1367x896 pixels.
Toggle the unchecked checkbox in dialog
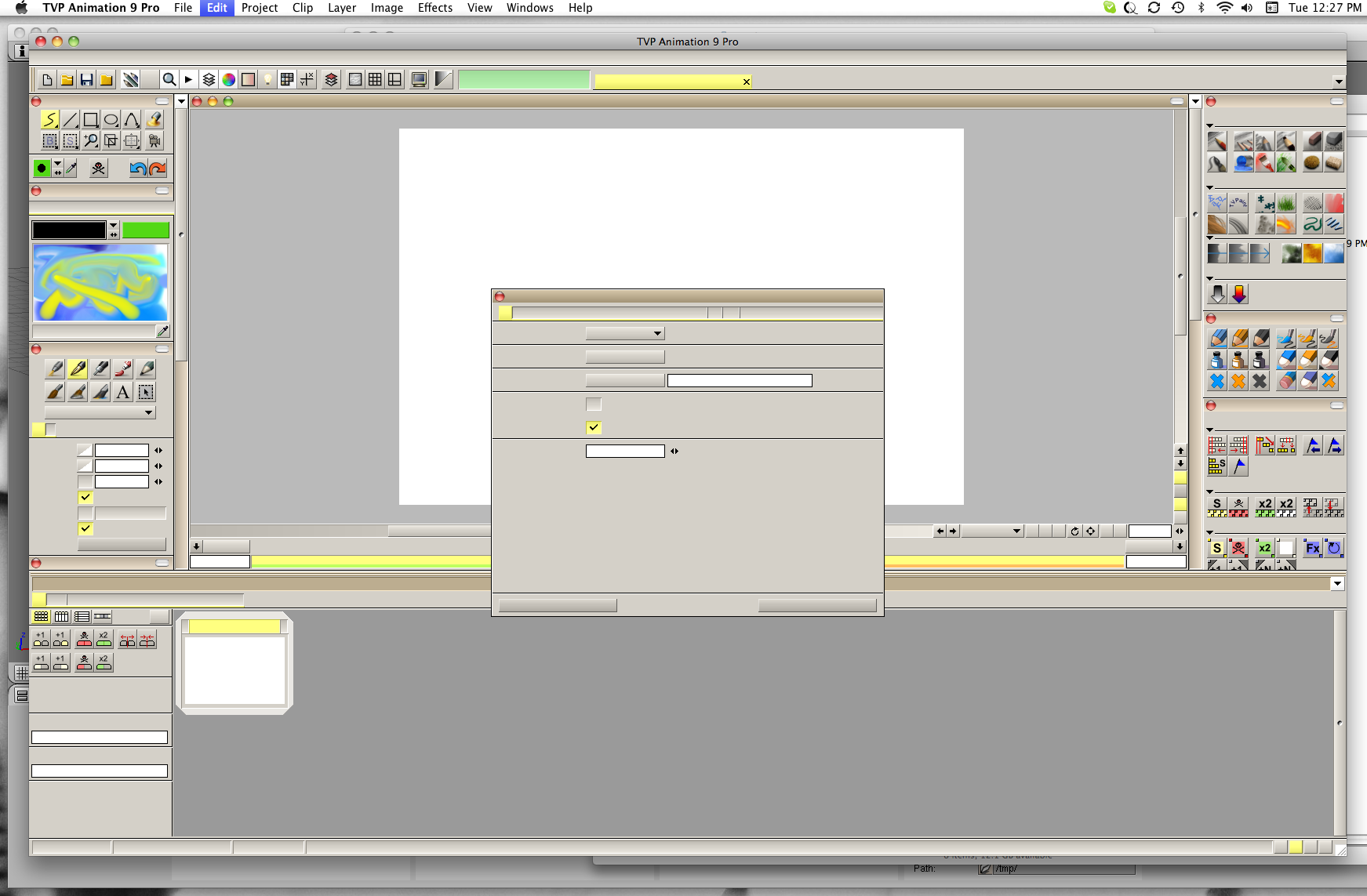coord(594,404)
